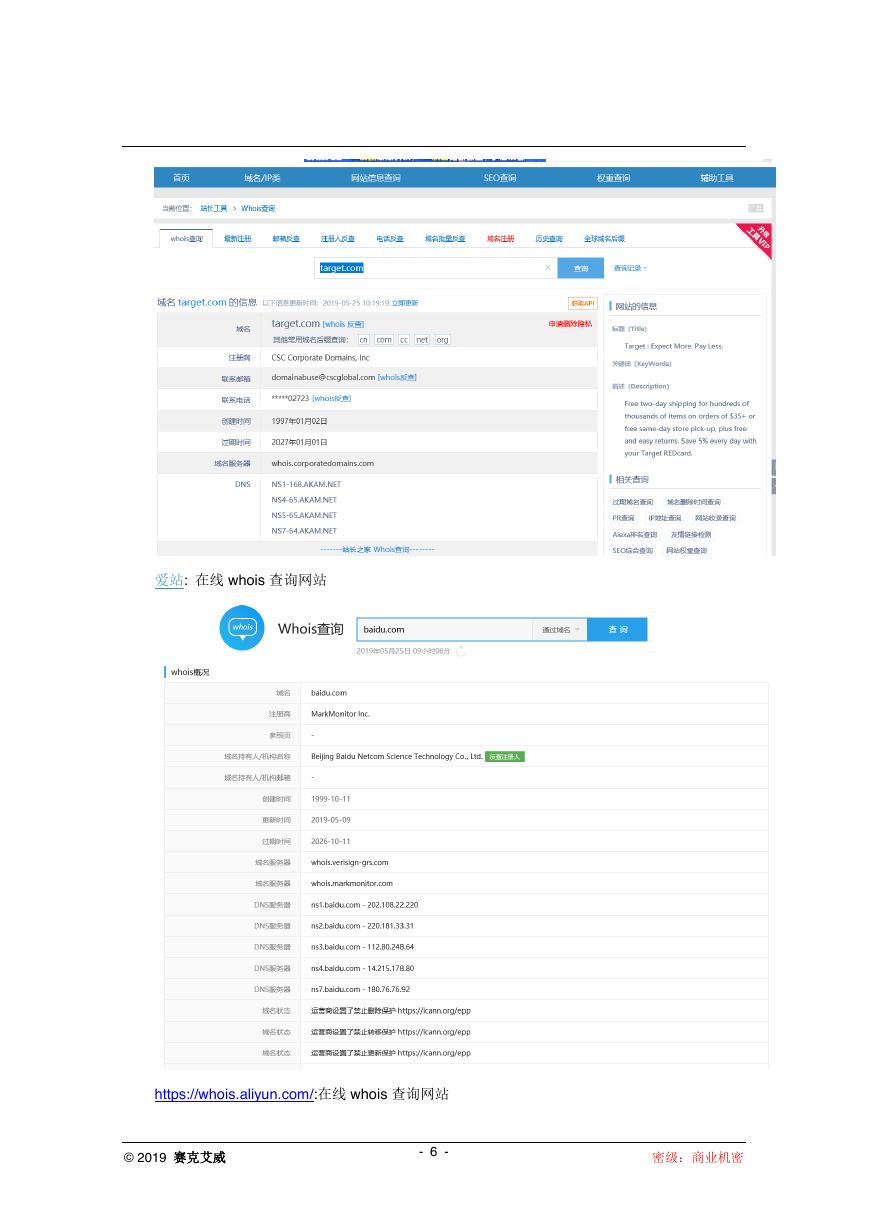Switch to the 历史查询 tab
Viewport: 869px width, 1228px height.
coord(549,239)
